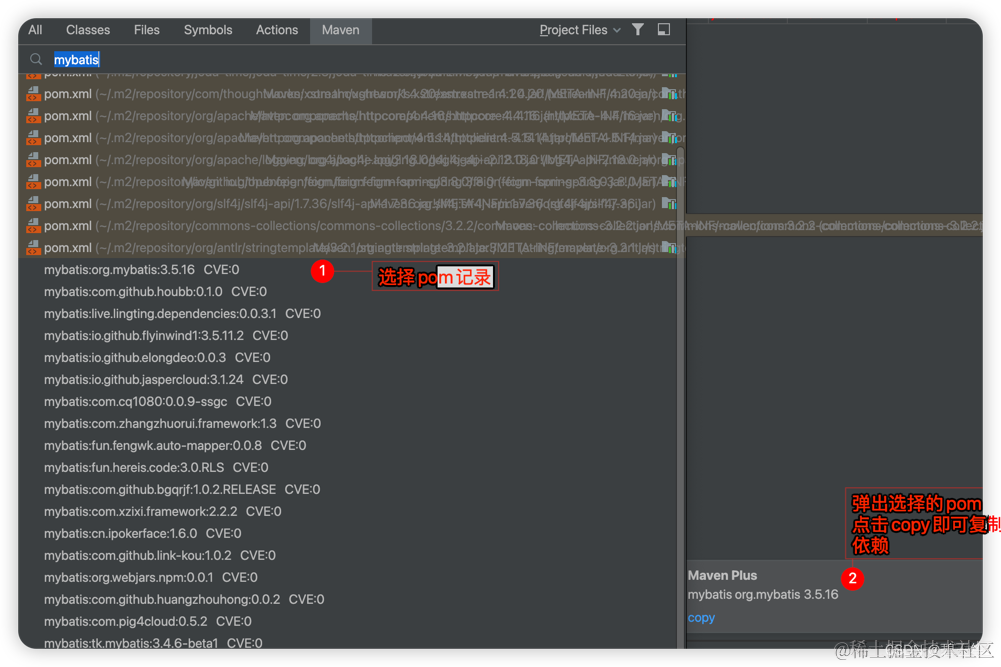Screen dimensions: 1001x667
Task: Click the open in tool window icon
Action: click(664, 29)
